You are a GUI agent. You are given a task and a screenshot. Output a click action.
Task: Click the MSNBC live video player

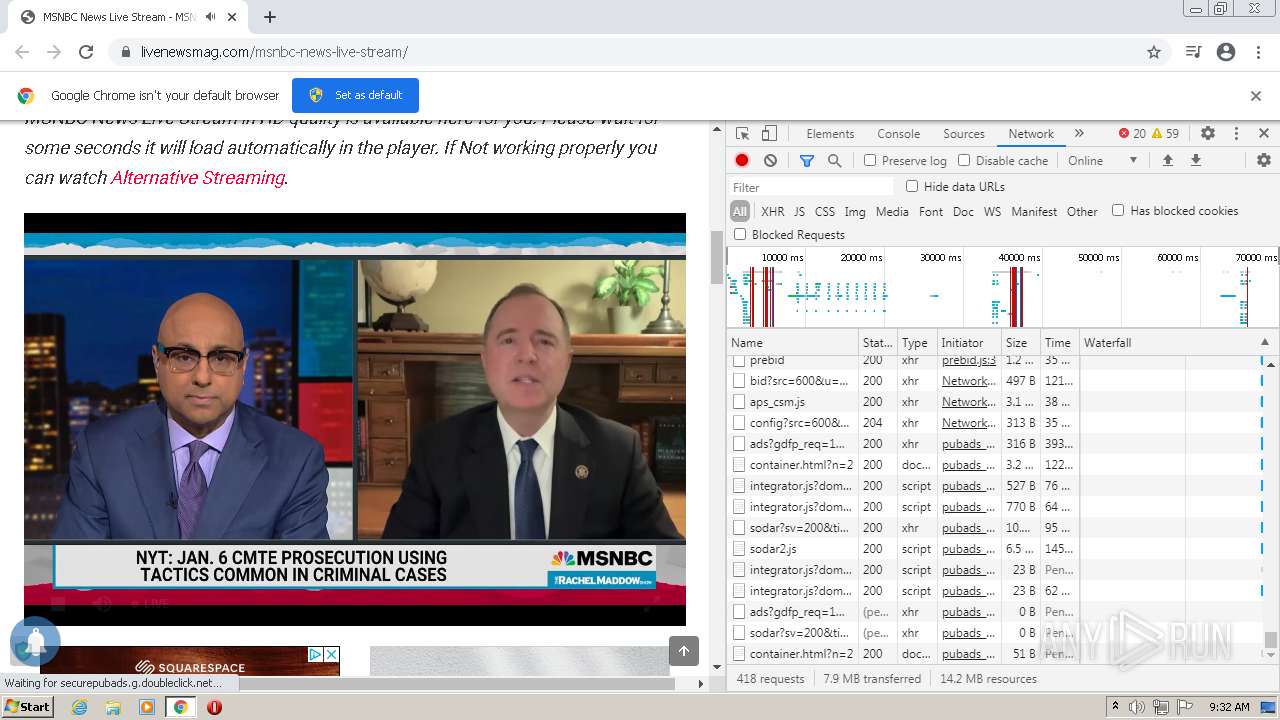pyautogui.click(x=355, y=419)
